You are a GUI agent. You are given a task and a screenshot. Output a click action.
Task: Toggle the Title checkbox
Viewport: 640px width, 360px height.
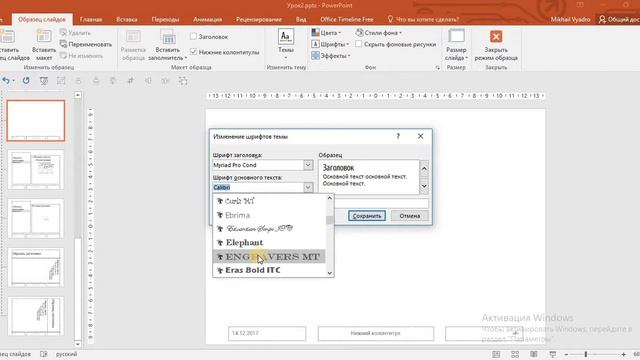pos(193,37)
